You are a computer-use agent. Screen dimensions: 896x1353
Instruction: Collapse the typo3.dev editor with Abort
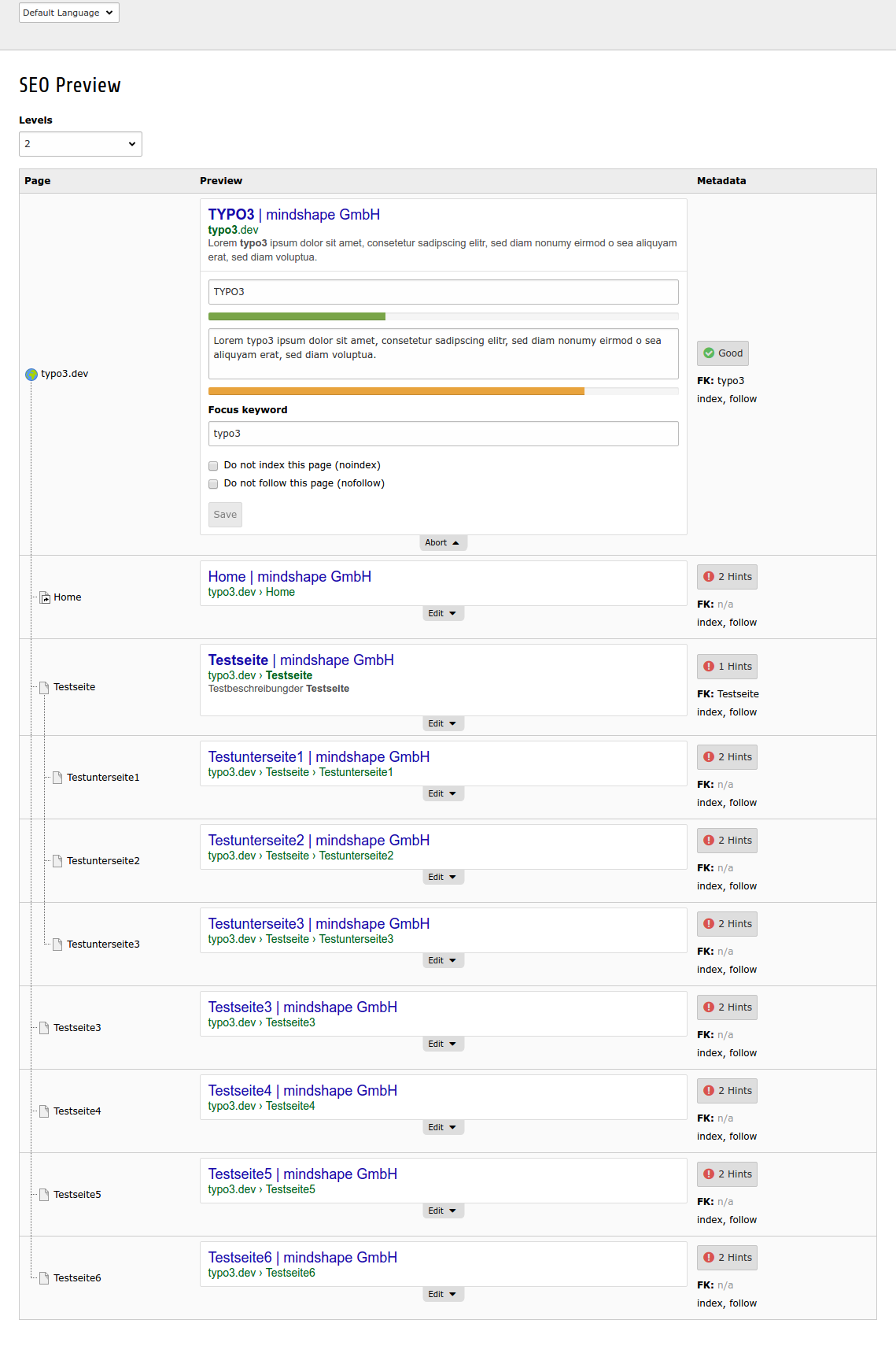tap(443, 543)
